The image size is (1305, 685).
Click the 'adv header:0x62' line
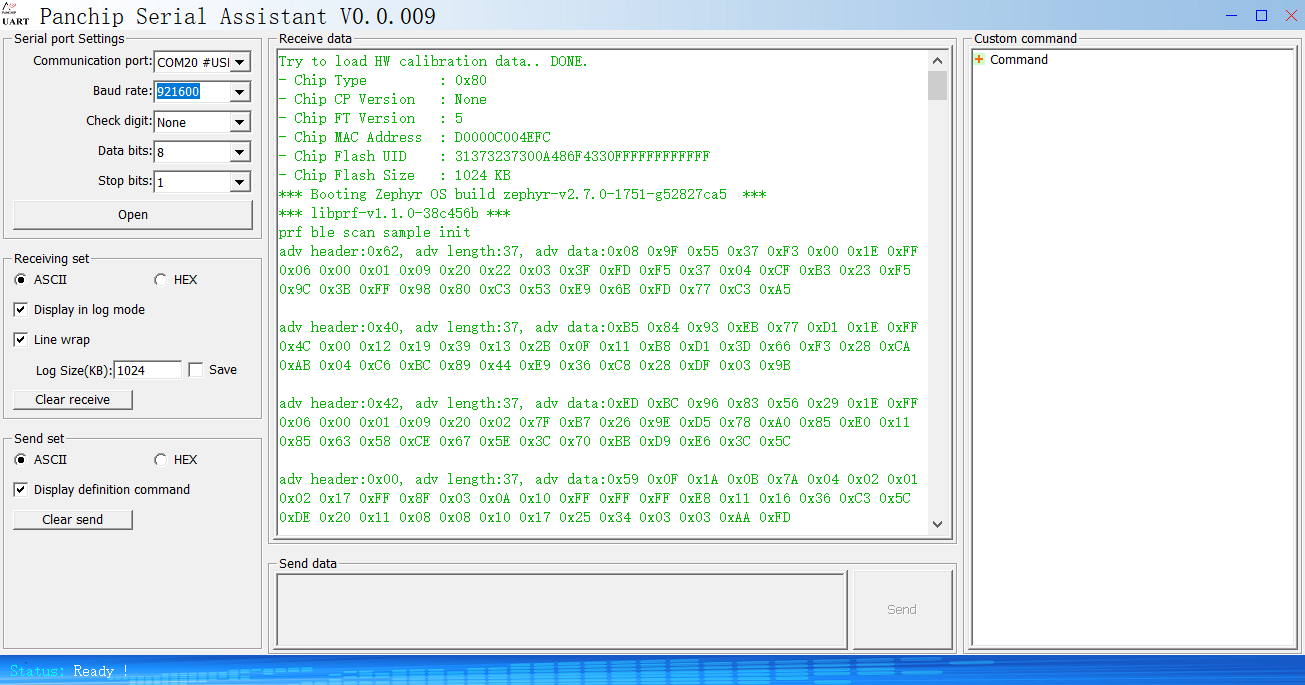click(599, 251)
